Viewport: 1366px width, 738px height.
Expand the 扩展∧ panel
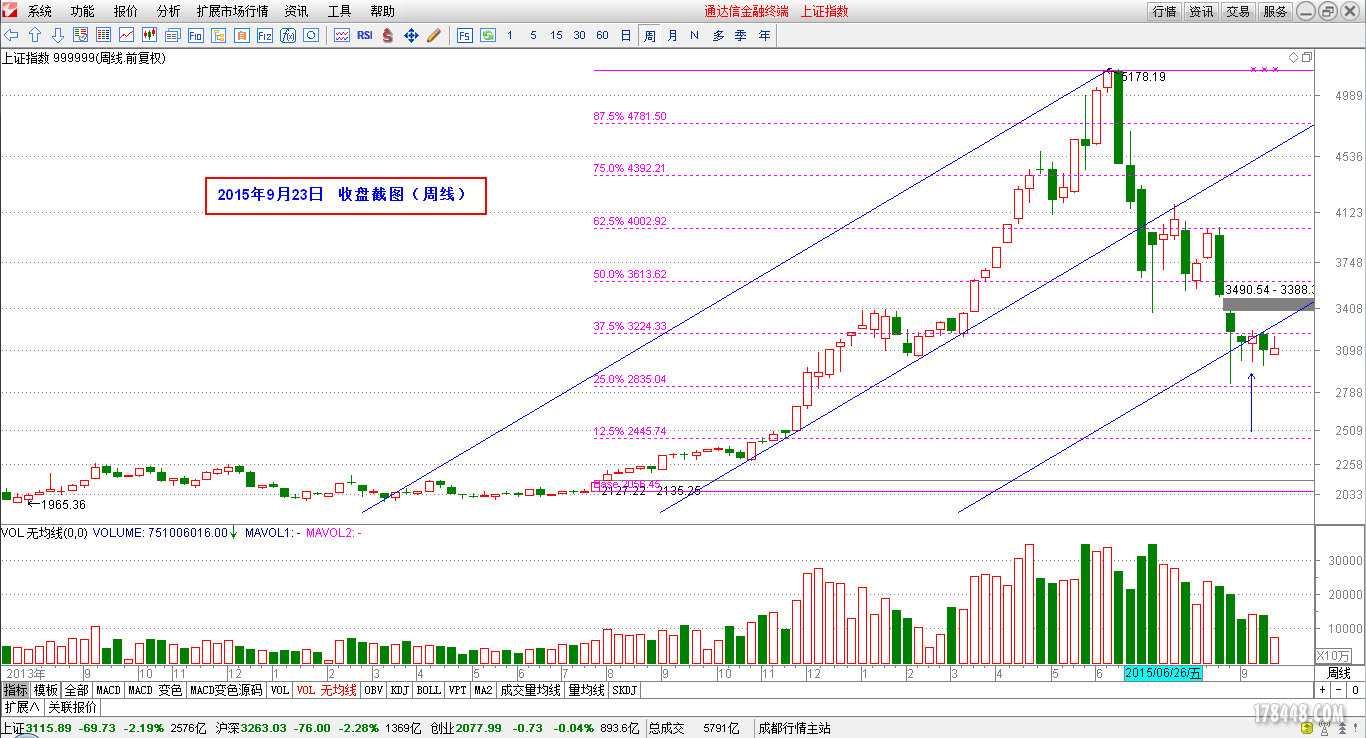(x=22, y=707)
